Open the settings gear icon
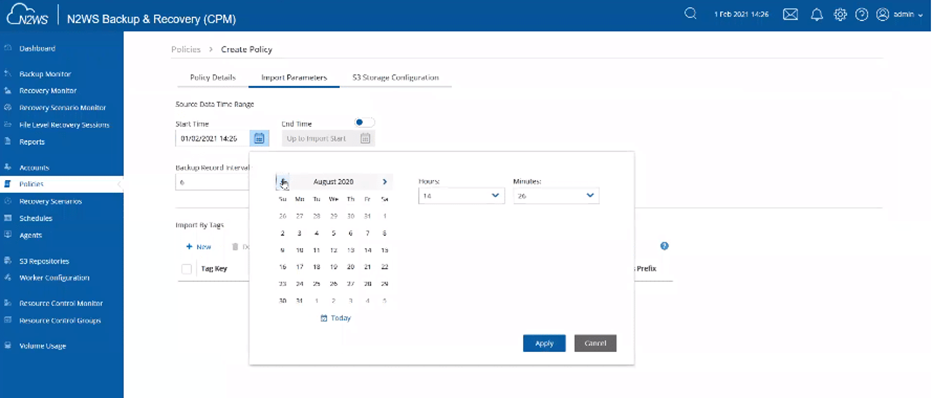This screenshot has height=398, width=932. coord(840,15)
